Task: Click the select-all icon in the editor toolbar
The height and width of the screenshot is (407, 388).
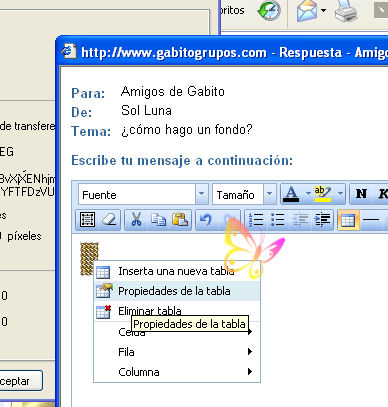Action: click(87, 220)
